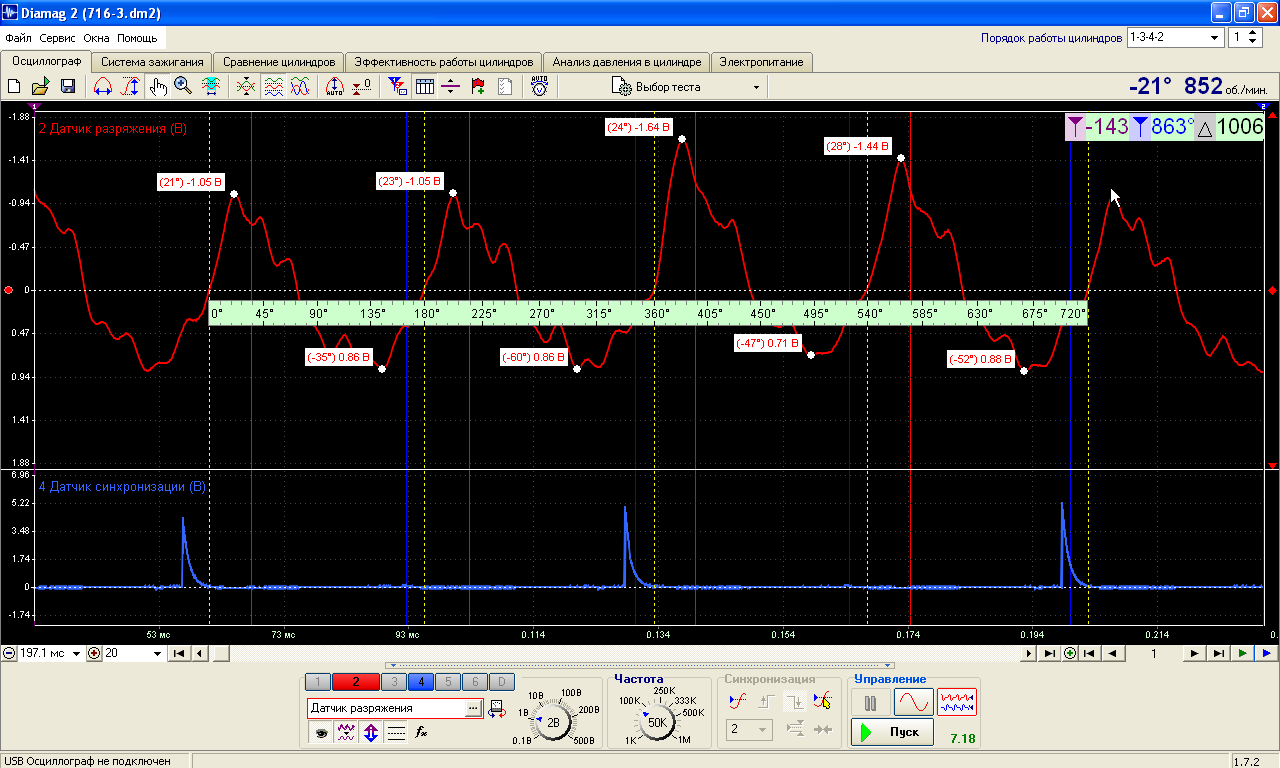Click the table grid icon
The width and height of the screenshot is (1280, 768).
pos(424,87)
